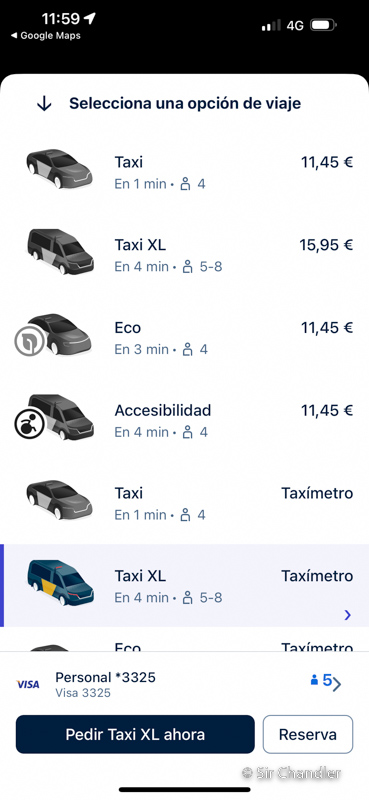
Task: Expand selected Taxi XL details chevron
Action: [x=348, y=615]
